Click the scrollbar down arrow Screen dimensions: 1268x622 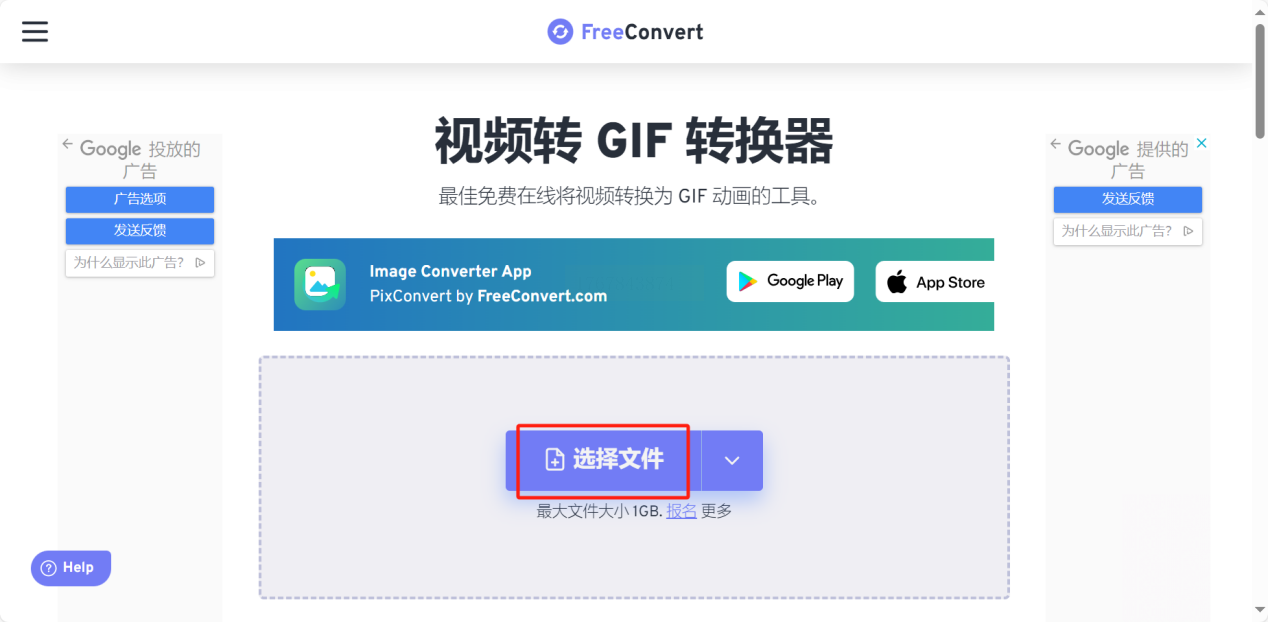click(1260, 610)
